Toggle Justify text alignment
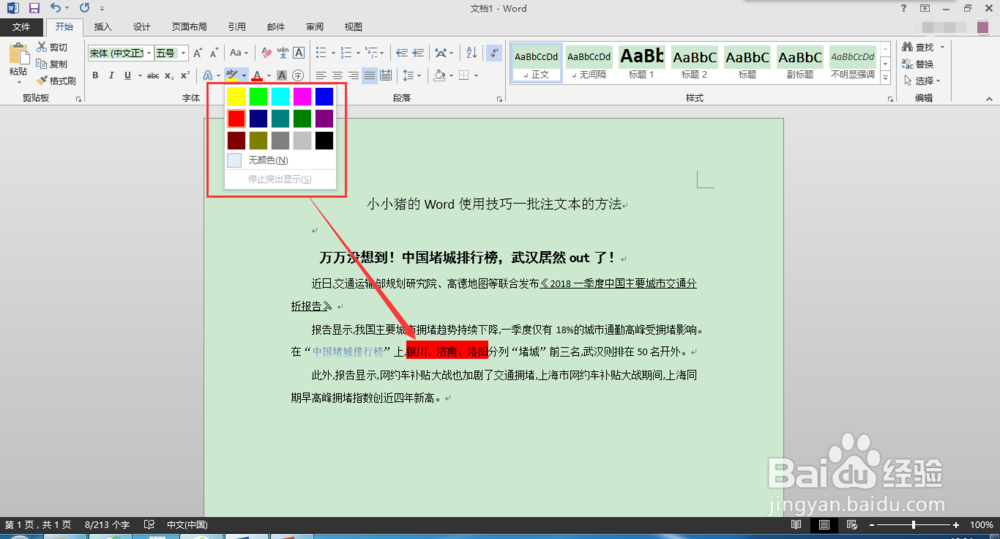Screen dimensions: 1000x539 point(369,75)
